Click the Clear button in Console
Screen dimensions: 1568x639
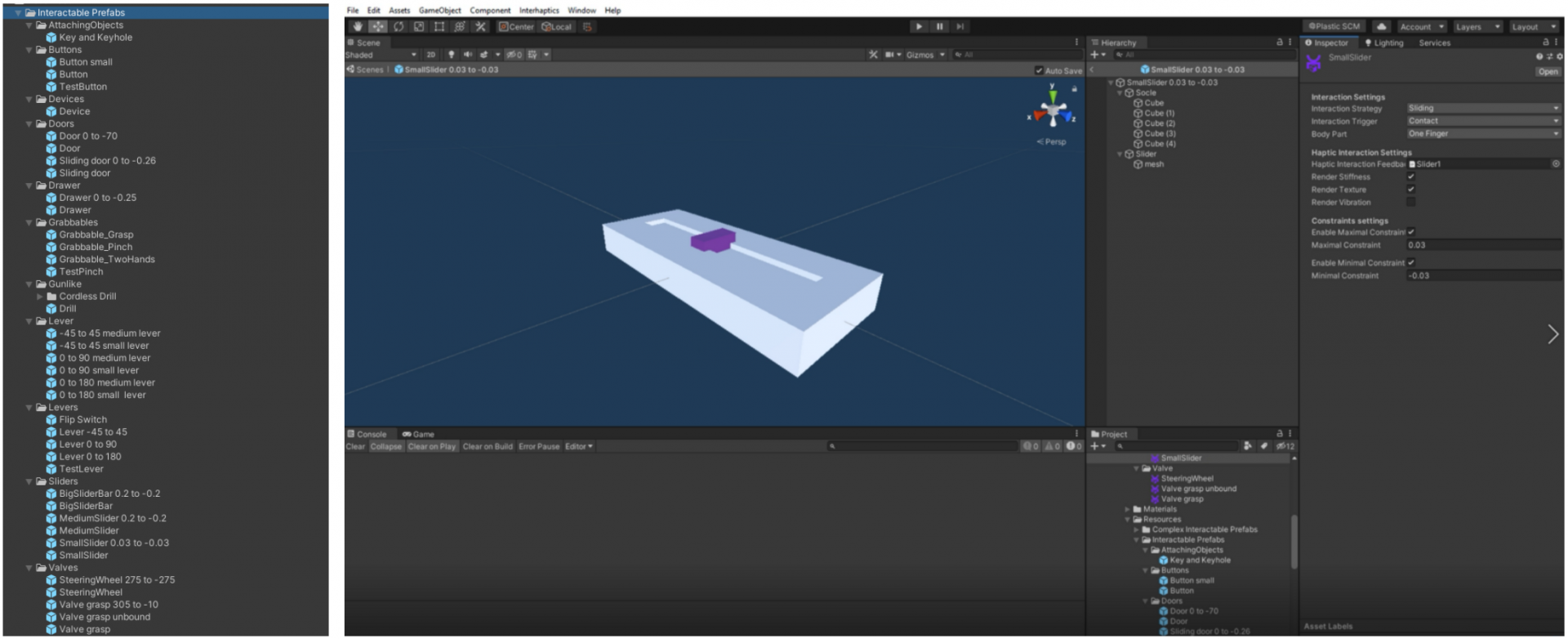355,447
